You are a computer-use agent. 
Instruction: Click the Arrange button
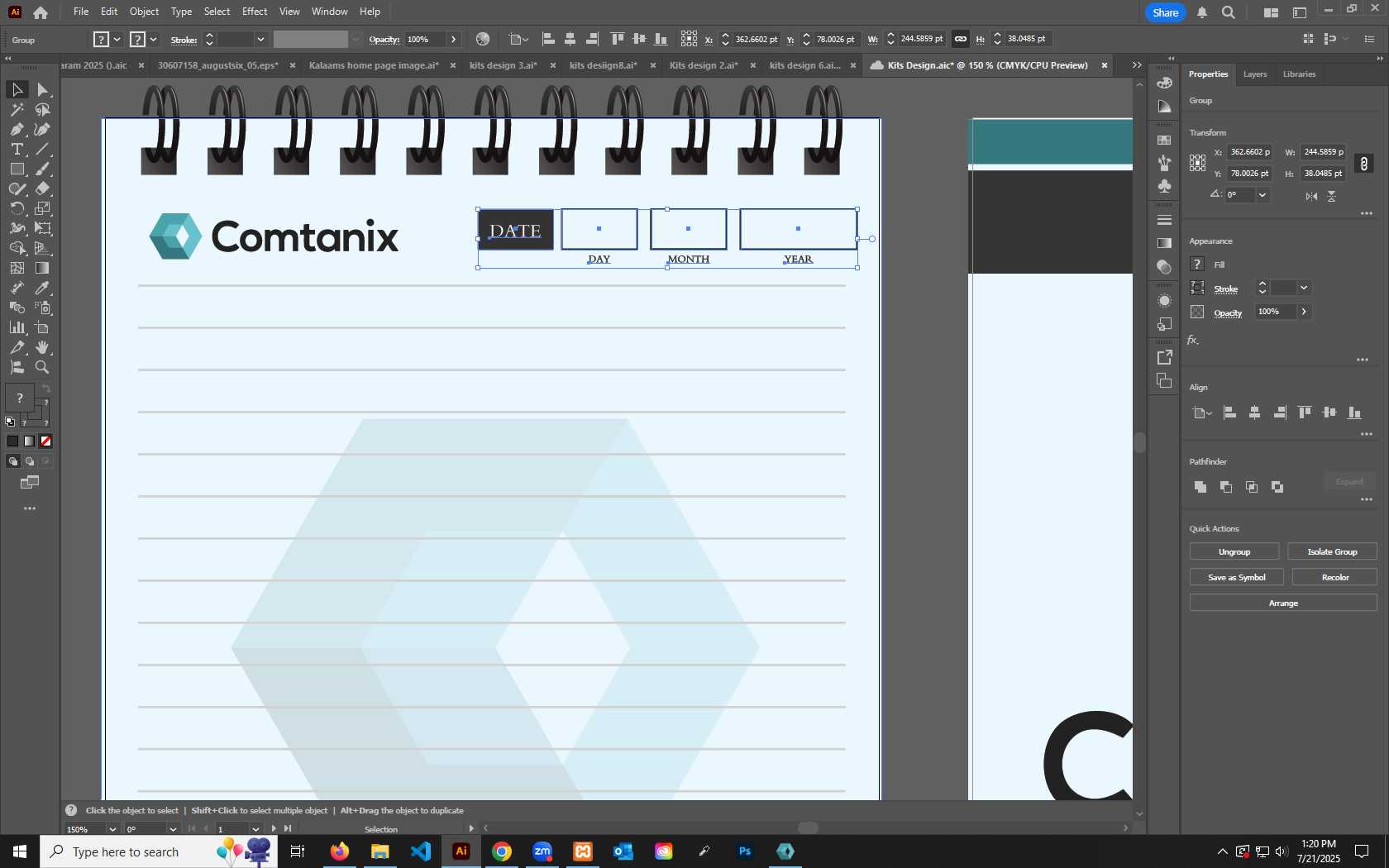[x=1283, y=603]
